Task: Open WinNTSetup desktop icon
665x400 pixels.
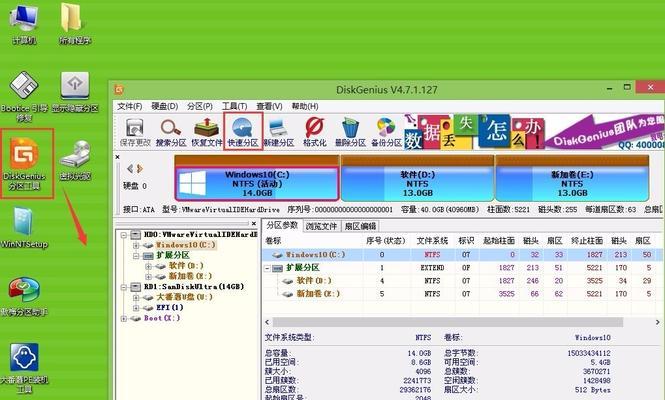Action: [23, 227]
